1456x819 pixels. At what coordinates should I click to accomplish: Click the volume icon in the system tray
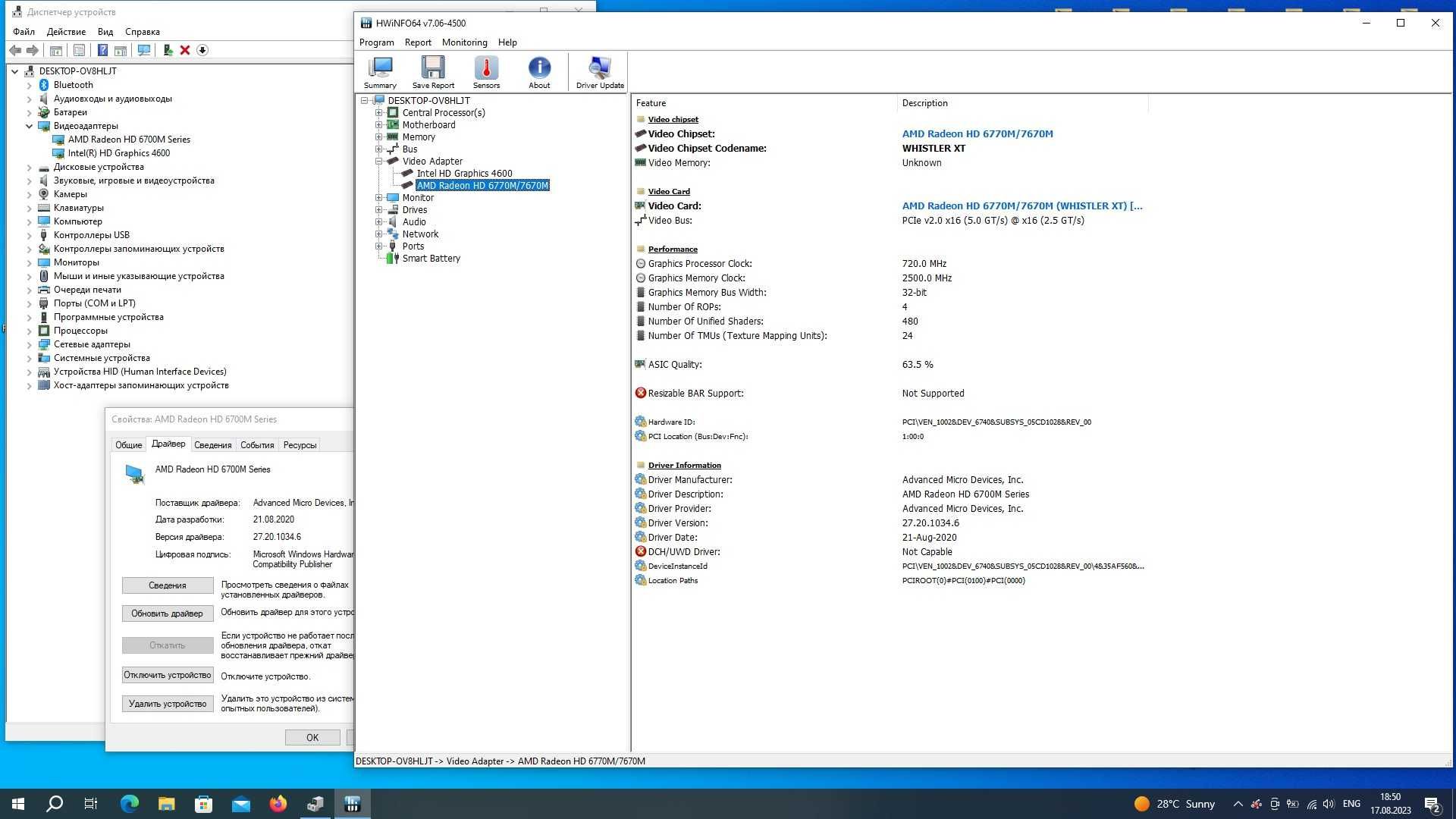[1329, 804]
